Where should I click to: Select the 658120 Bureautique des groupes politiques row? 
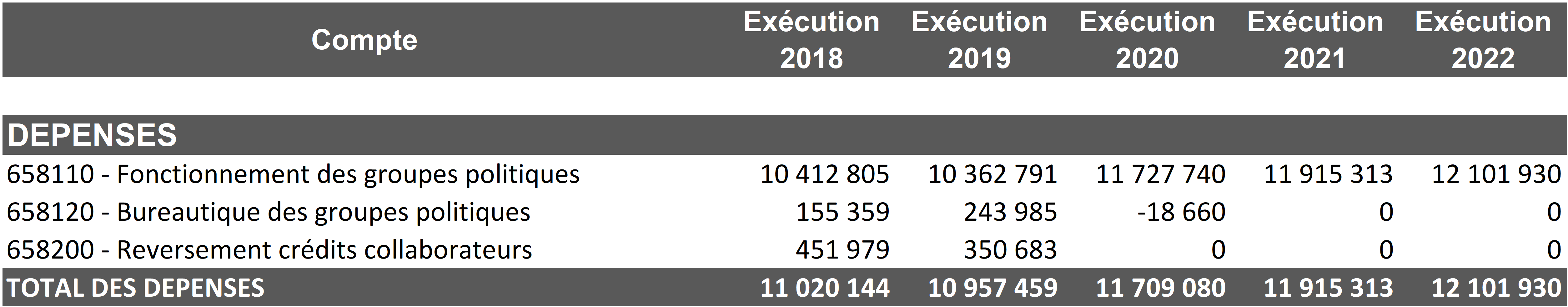coord(269,213)
